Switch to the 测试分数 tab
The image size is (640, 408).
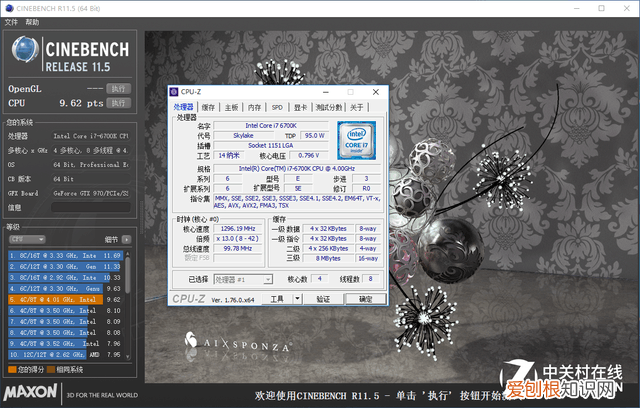click(328, 107)
